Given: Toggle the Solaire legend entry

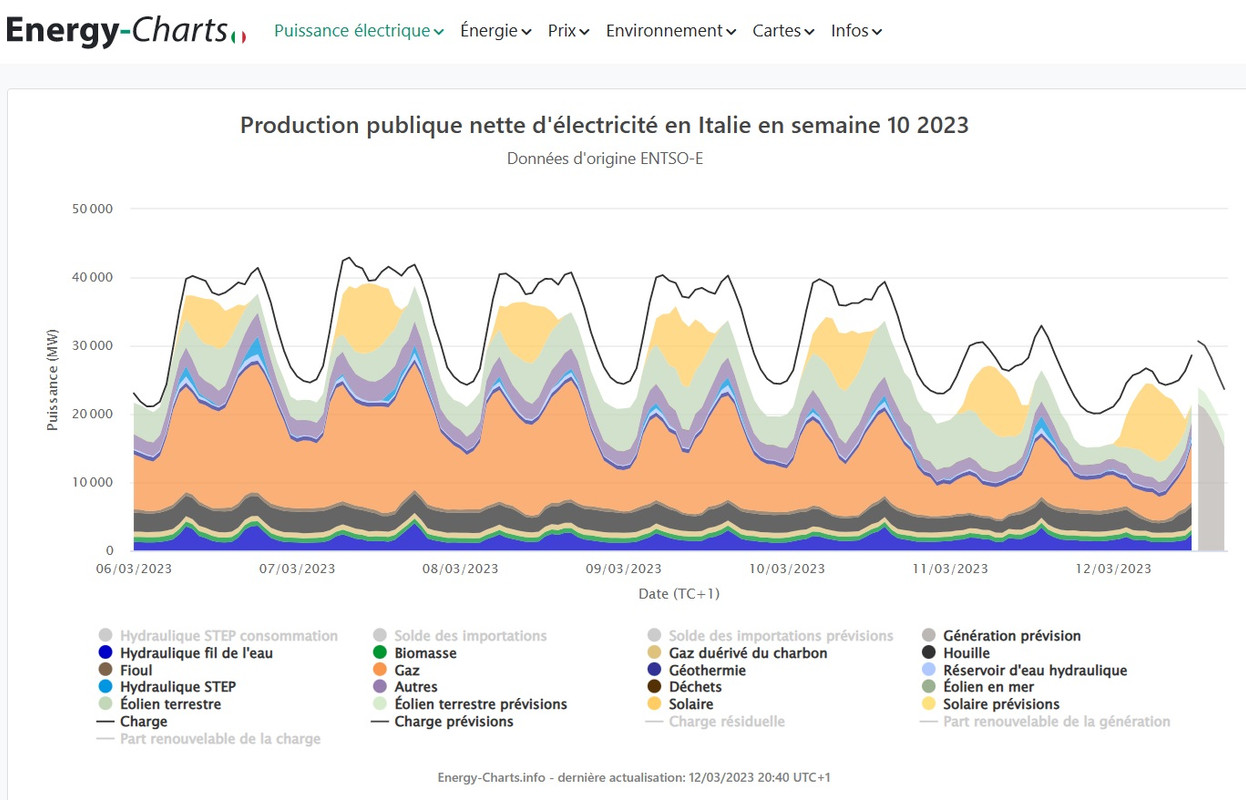Looking at the screenshot, I should [680, 704].
